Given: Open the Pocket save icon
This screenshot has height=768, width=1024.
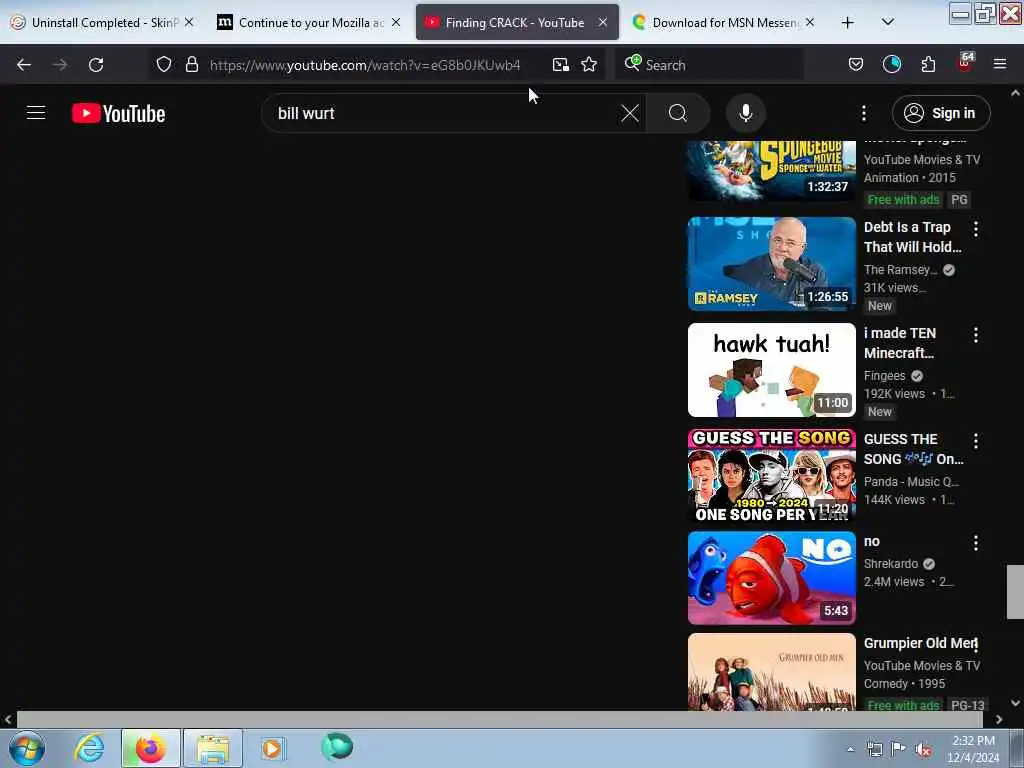Looking at the screenshot, I should click(x=856, y=65).
